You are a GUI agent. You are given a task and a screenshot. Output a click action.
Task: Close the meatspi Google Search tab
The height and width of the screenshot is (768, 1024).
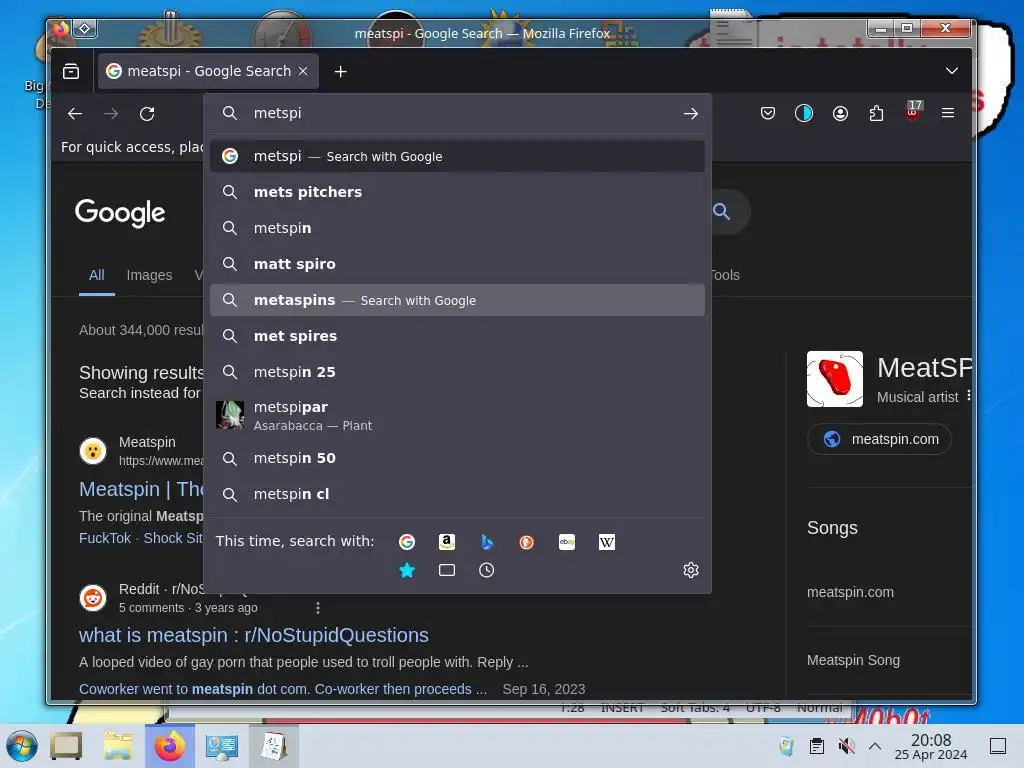(x=303, y=71)
